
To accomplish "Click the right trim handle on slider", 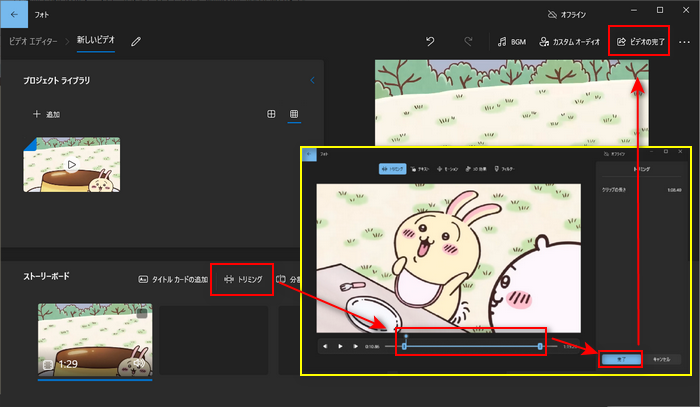I will (x=540, y=346).
